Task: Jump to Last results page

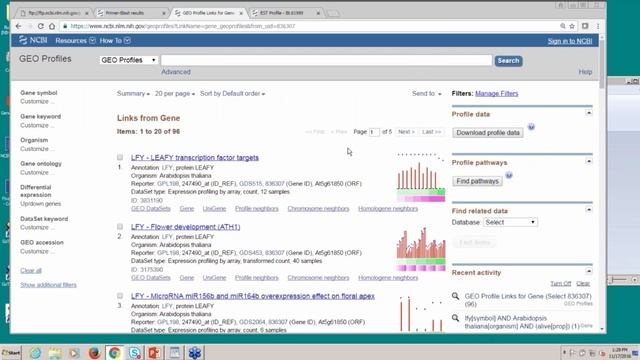Action: point(431,132)
